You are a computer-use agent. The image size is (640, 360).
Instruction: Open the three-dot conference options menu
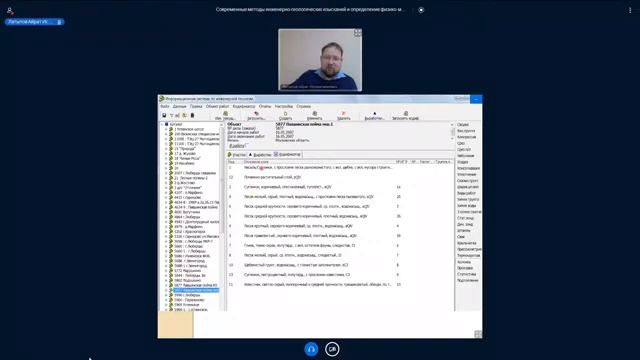[x=630, y=10]
